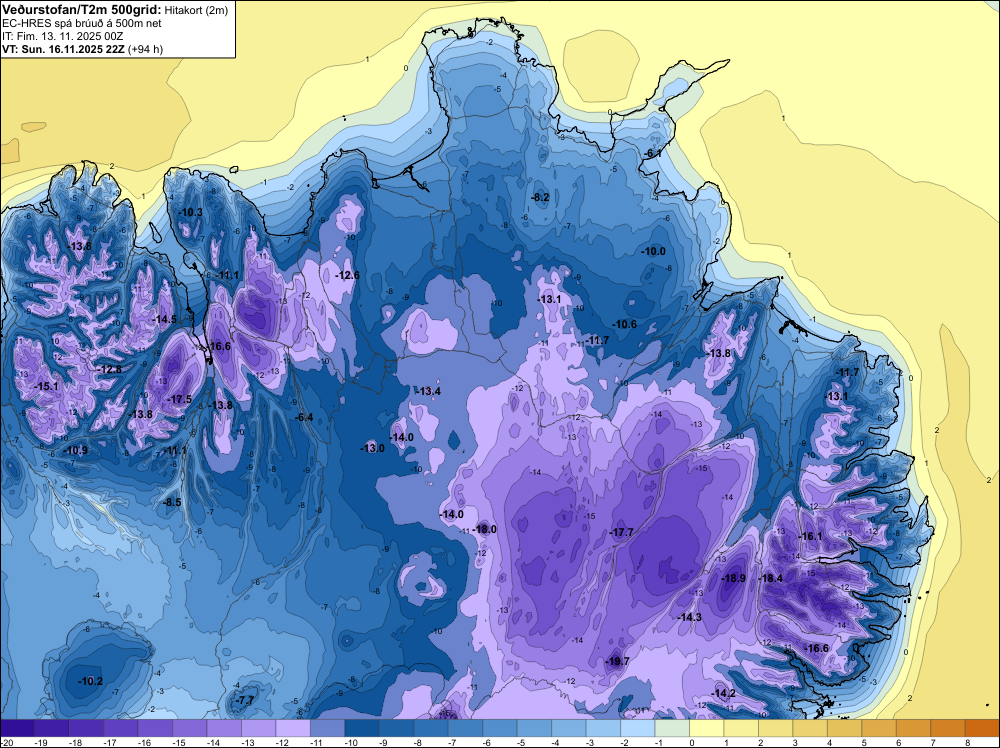Select the legend swatch between -10 and -9
The image size is (1000, 748).
[x=362, y=728]
